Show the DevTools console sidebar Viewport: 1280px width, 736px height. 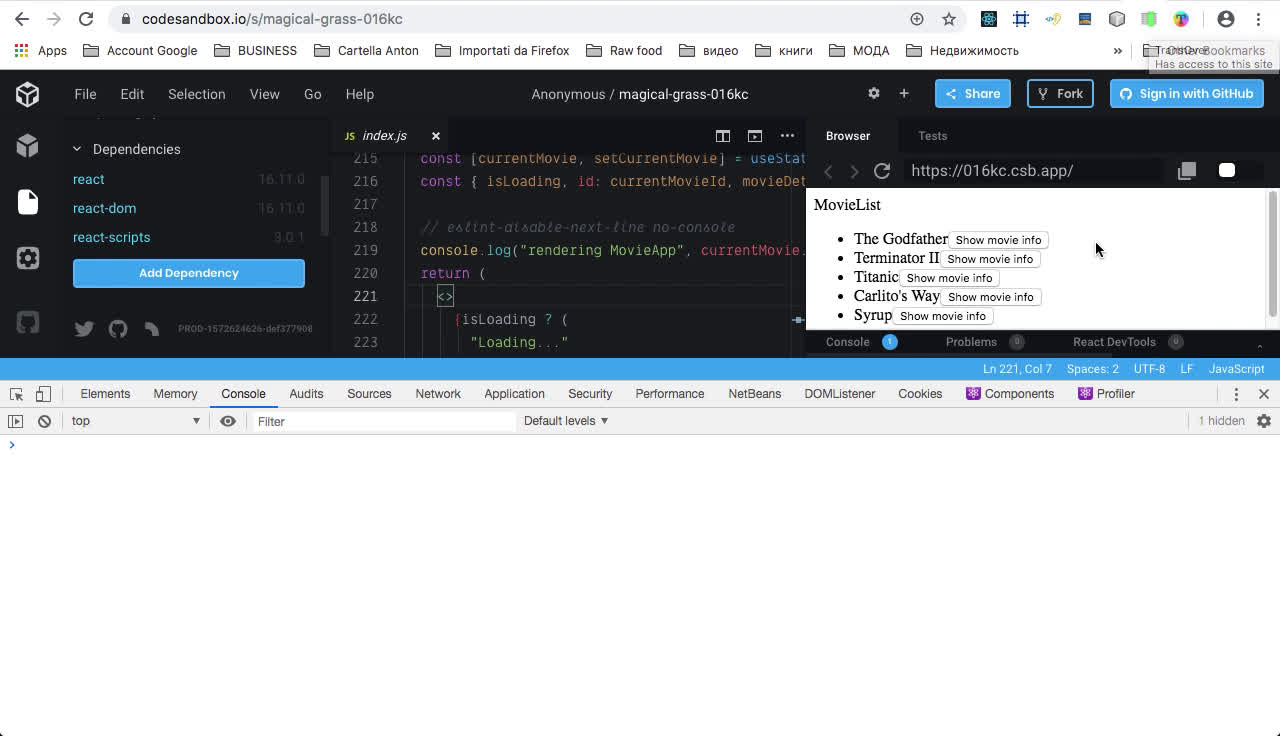pos(15,421)
